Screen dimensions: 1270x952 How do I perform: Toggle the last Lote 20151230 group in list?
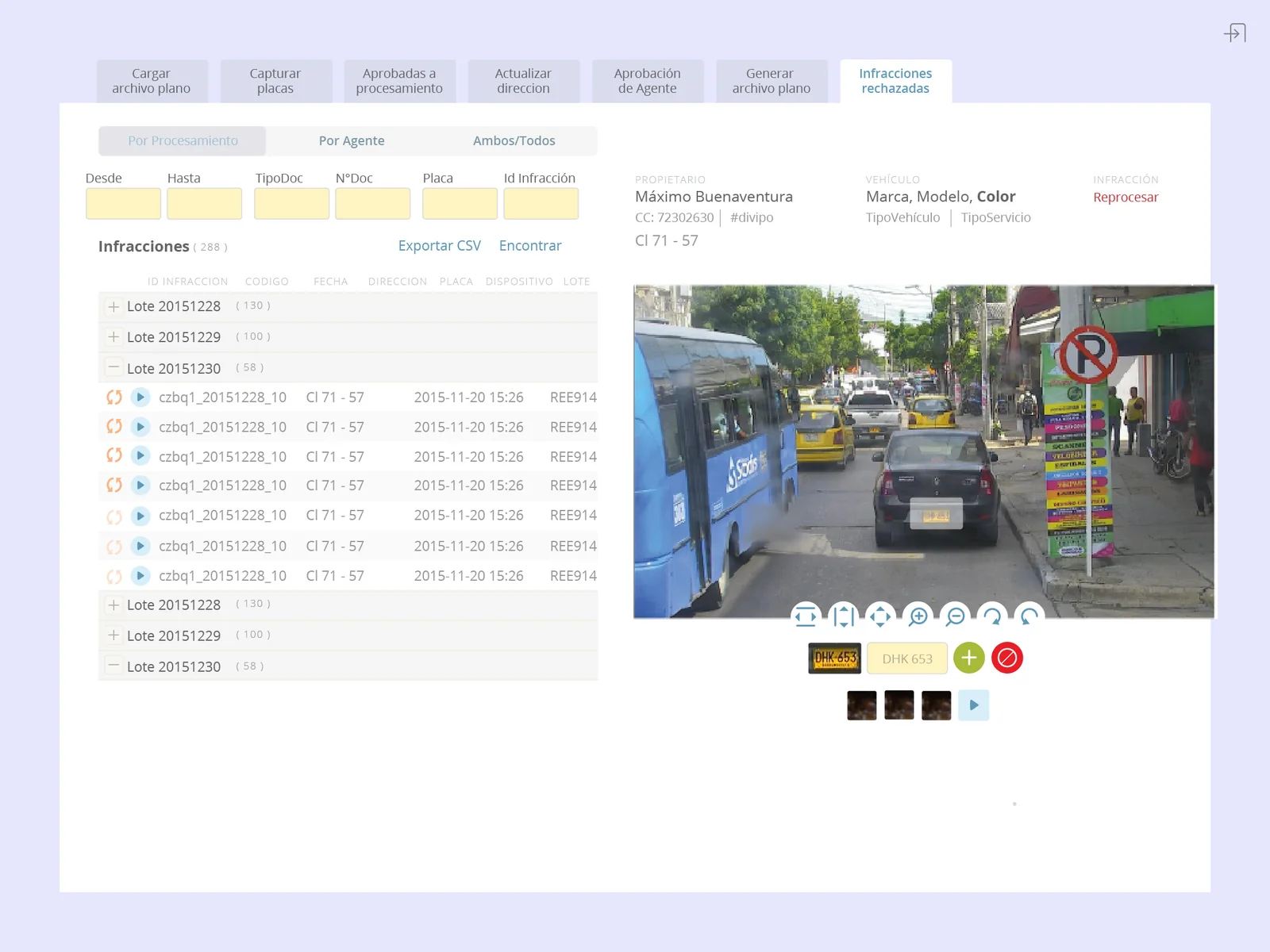coord(114,666)
